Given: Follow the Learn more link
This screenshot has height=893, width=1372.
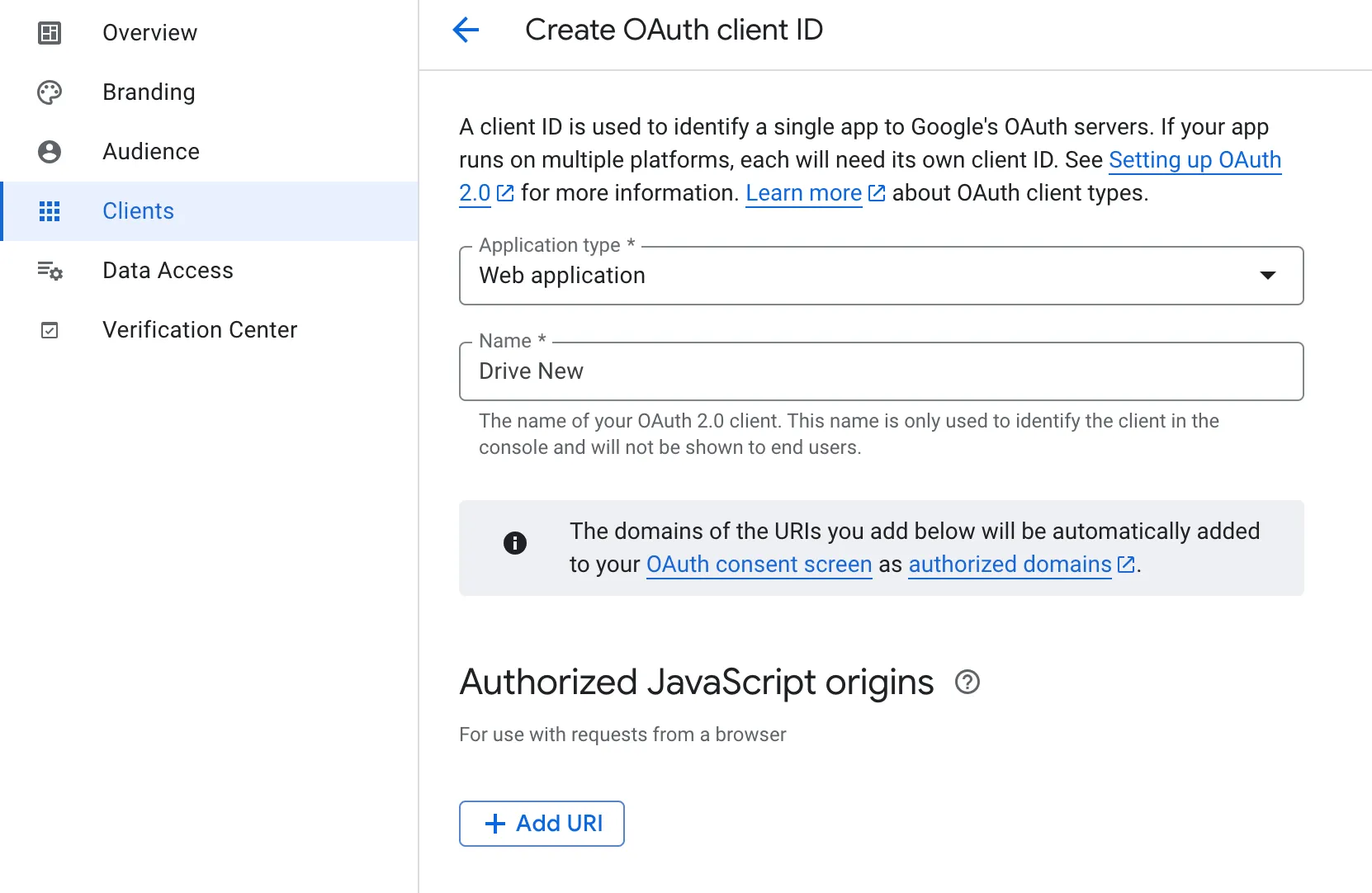Looking at the screenshot, I should (x=803, y=193).
